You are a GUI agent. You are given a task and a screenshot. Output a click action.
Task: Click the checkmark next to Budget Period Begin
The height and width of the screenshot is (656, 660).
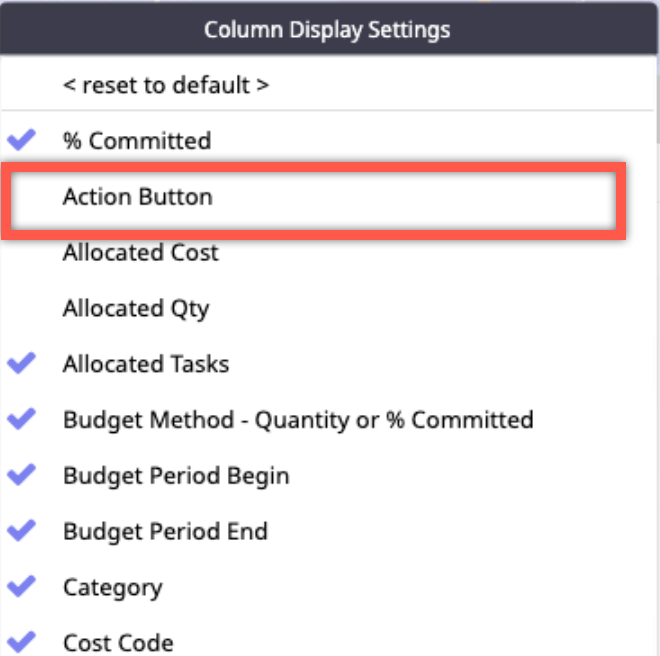(x=21, y=476)
